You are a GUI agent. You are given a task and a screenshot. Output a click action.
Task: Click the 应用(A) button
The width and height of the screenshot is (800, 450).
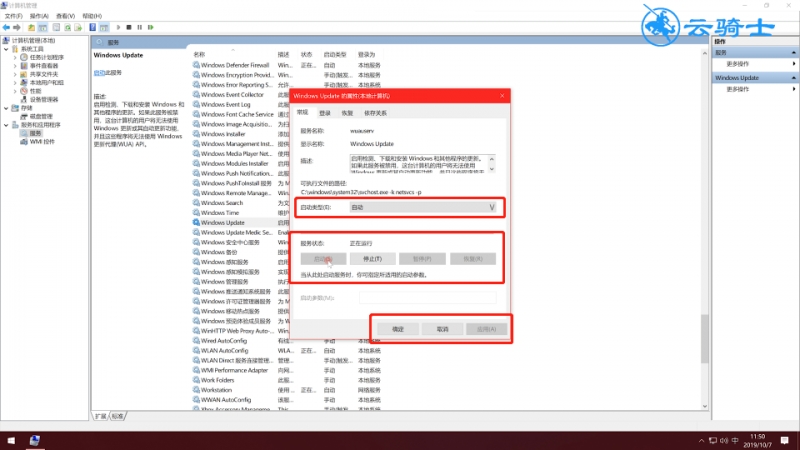[x=486, y=330]
